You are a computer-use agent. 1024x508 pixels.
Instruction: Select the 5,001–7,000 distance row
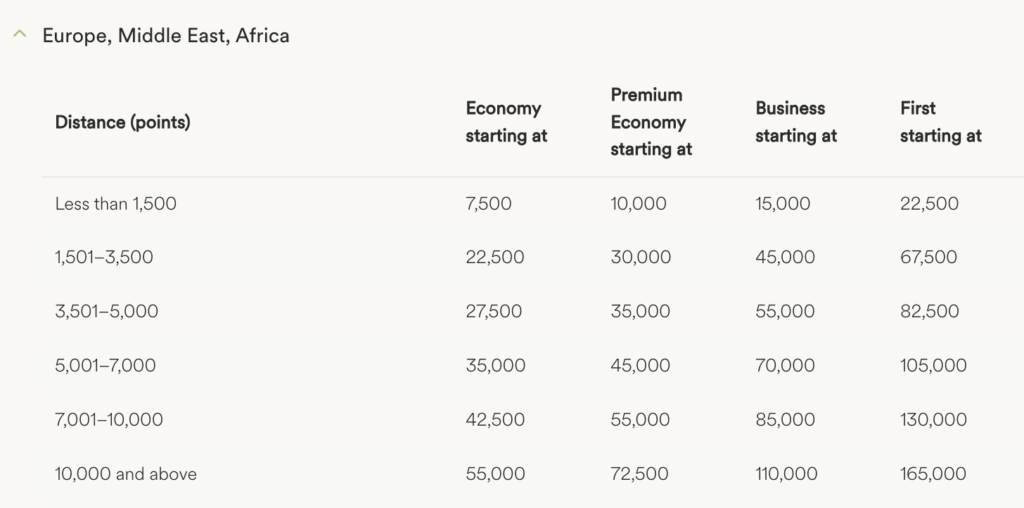pos(105,366)
